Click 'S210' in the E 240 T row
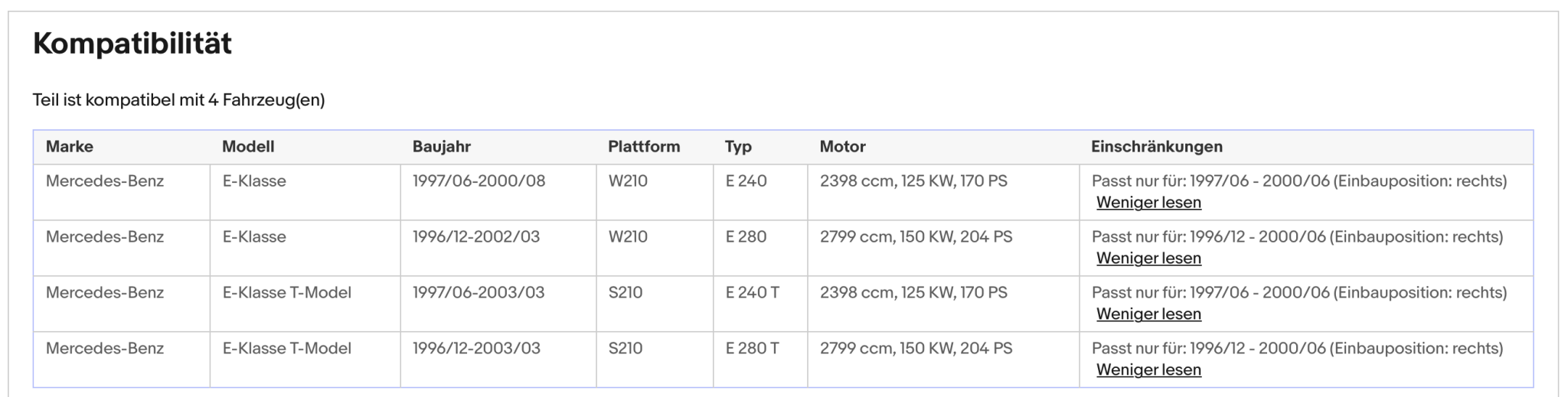The height and width of the screenshot is (397, 1568). 626,293
